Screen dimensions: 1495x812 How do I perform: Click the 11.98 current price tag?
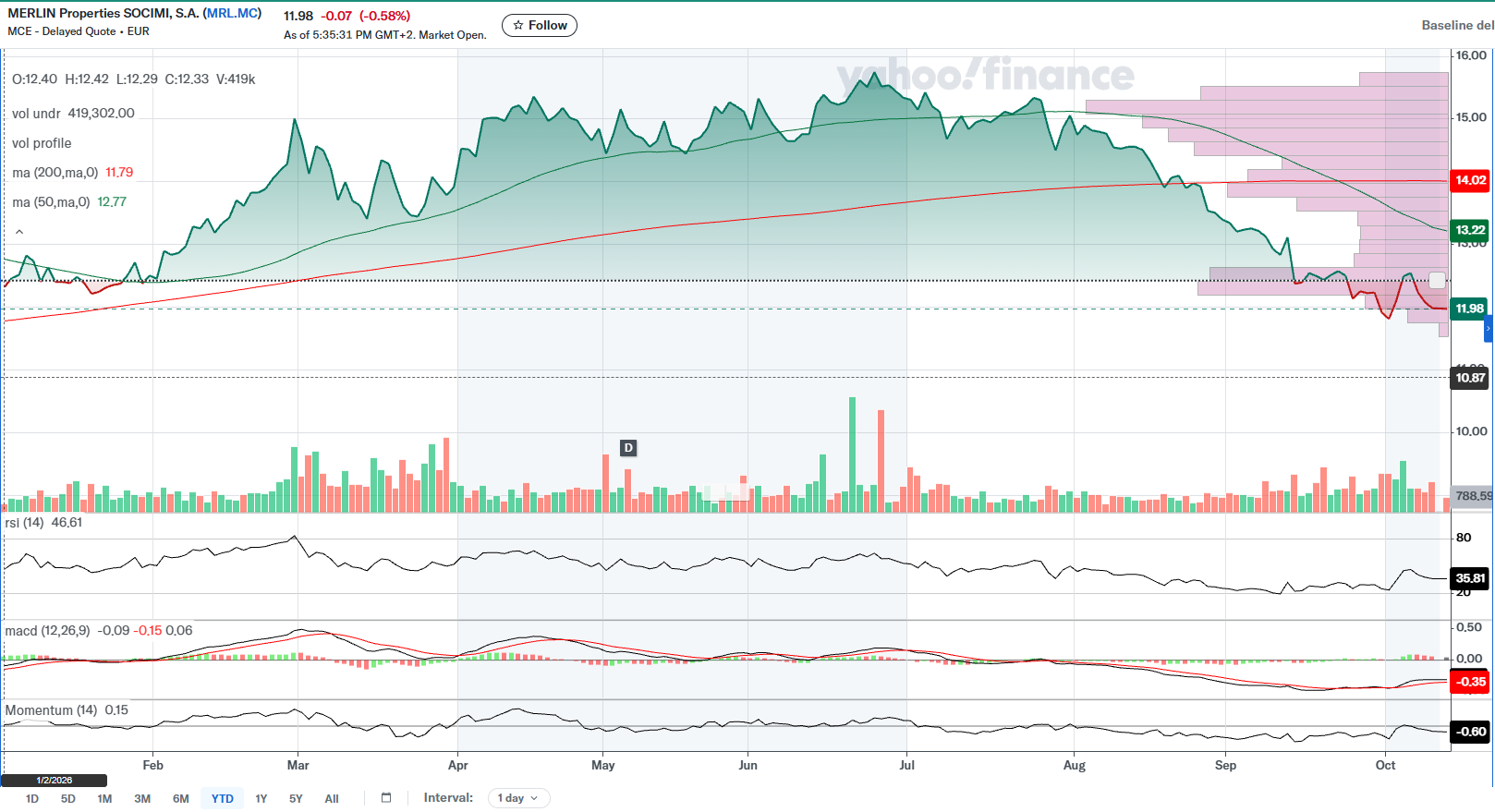(1469, 309)
